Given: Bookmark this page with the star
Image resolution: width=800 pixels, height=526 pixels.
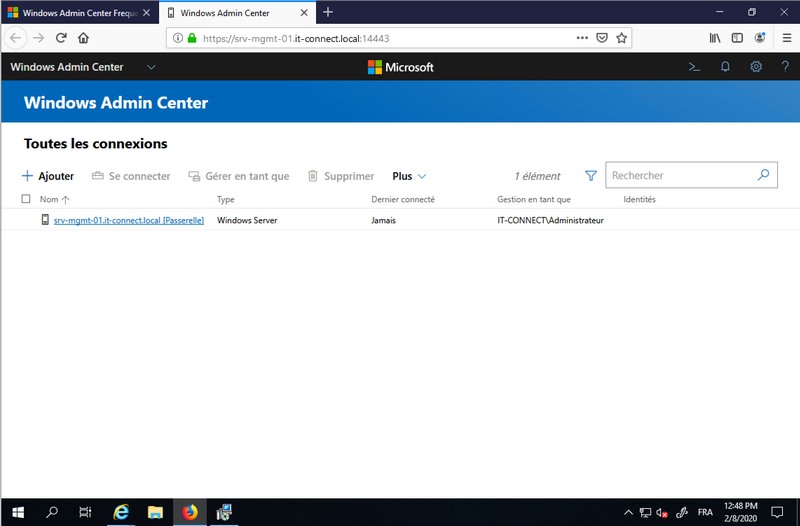Looking at the screenshot, I should coord(621,38).
